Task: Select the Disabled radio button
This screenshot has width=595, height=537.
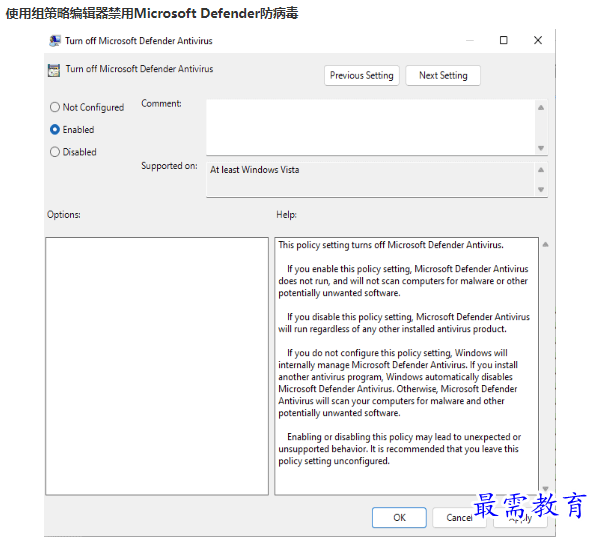Action: (x=55, y=152)
